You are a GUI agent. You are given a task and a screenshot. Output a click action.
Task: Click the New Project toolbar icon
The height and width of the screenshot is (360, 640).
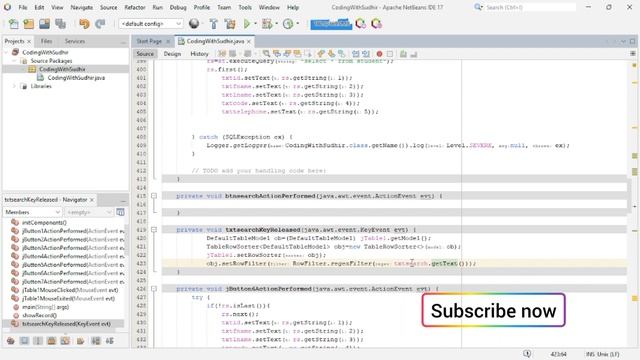point(29,24)
